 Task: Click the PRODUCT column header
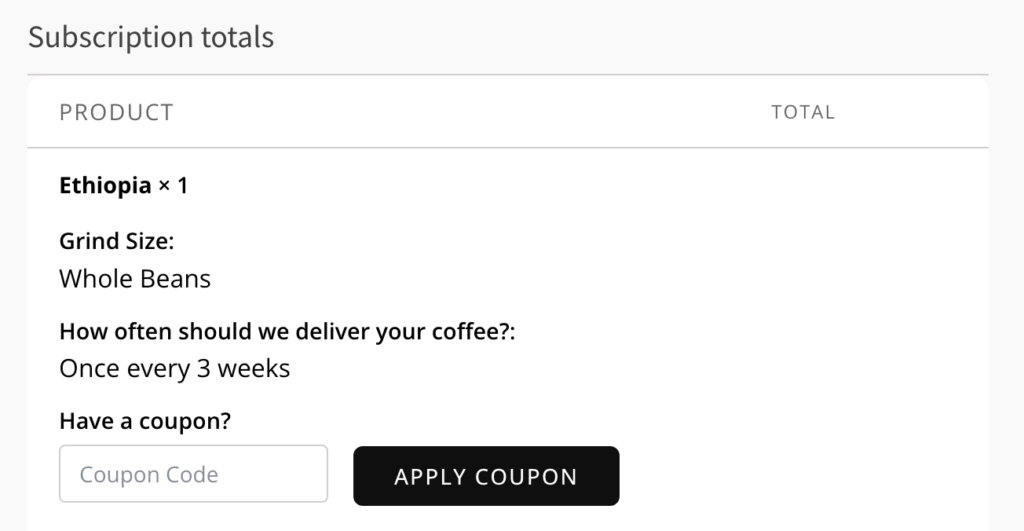pos(116,112)
